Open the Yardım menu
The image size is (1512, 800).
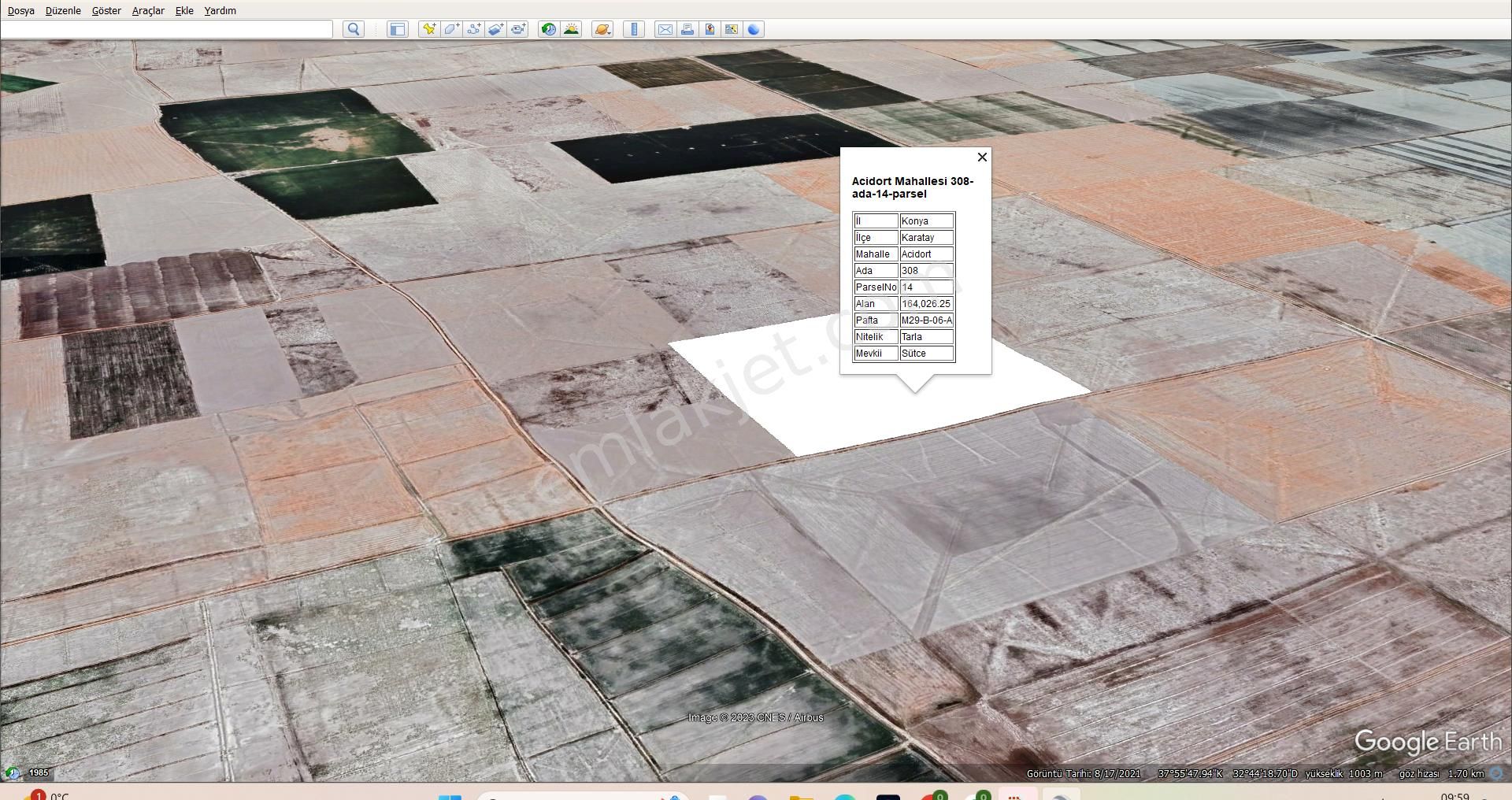(220, 10)
